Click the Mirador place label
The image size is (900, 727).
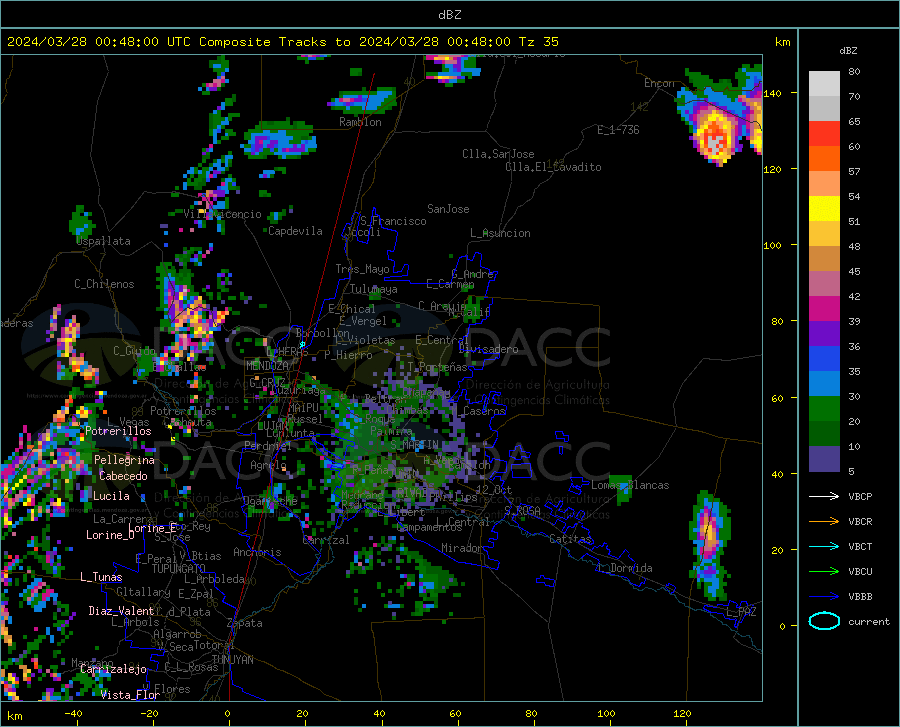462,548
